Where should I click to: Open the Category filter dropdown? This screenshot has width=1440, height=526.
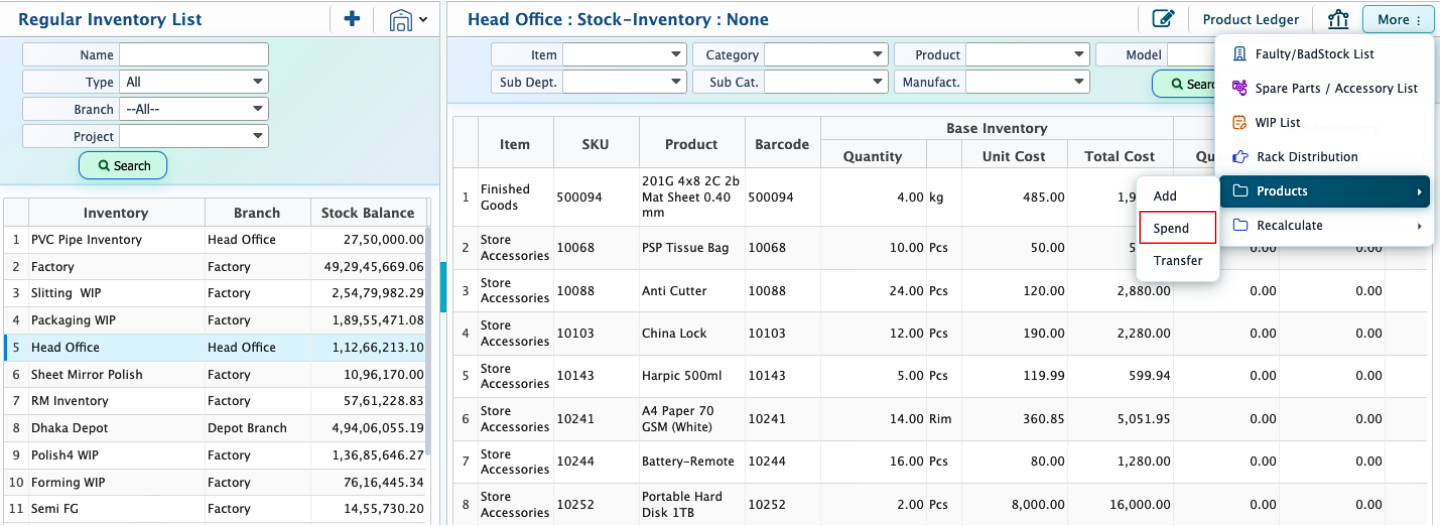click(x=826, y=55)
